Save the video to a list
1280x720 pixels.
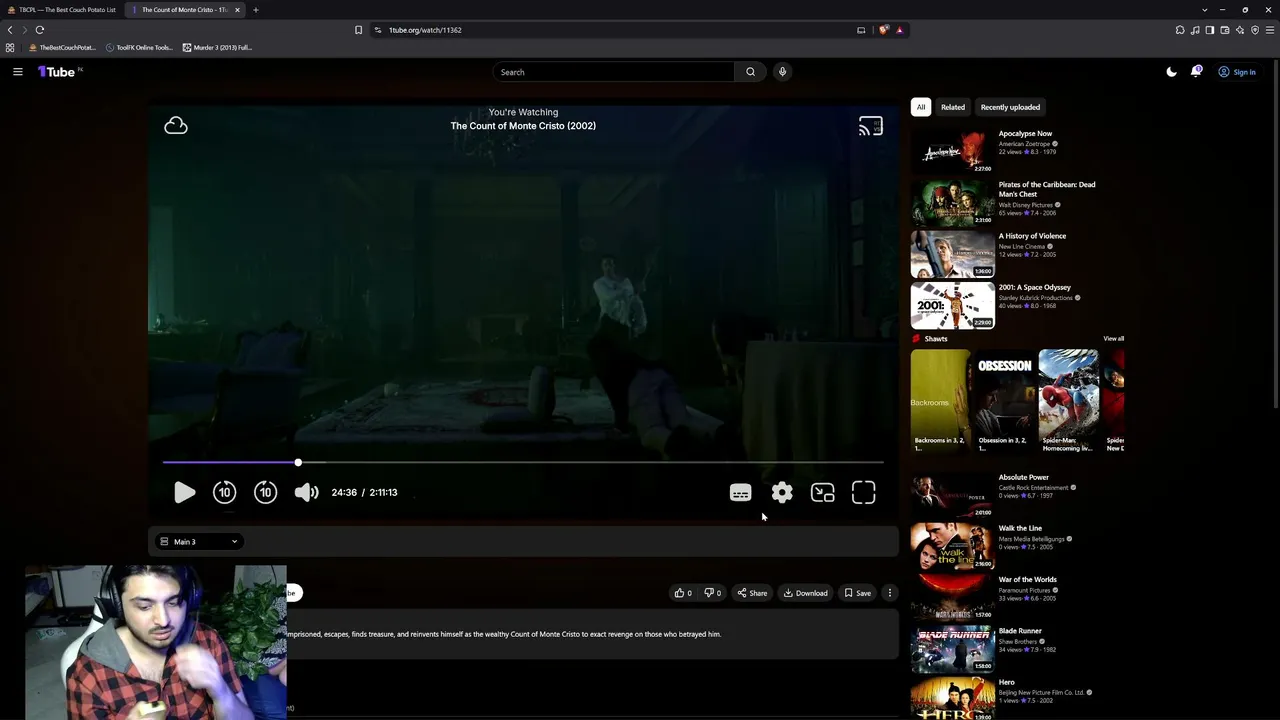(x=857, y=593)
